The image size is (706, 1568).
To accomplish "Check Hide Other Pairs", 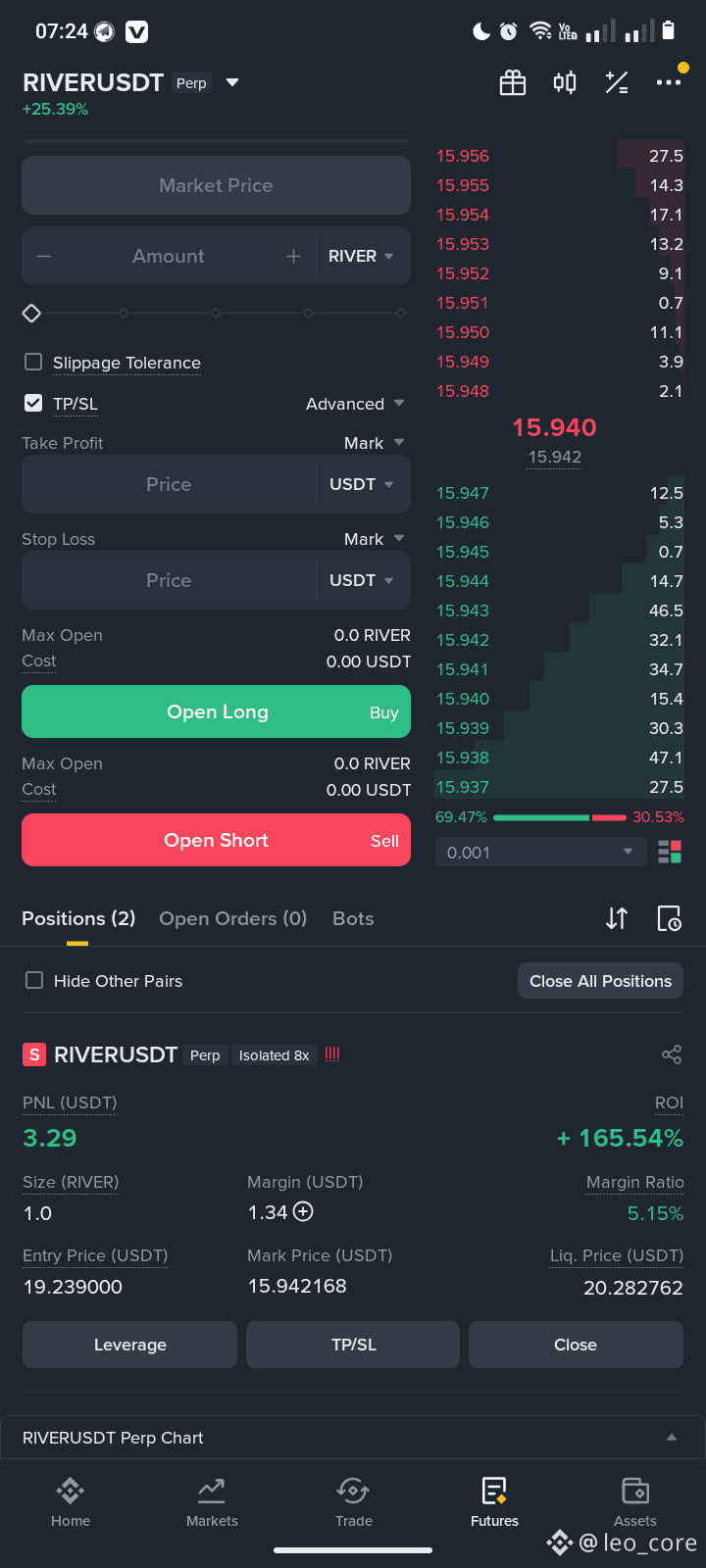I will (34, 980).
